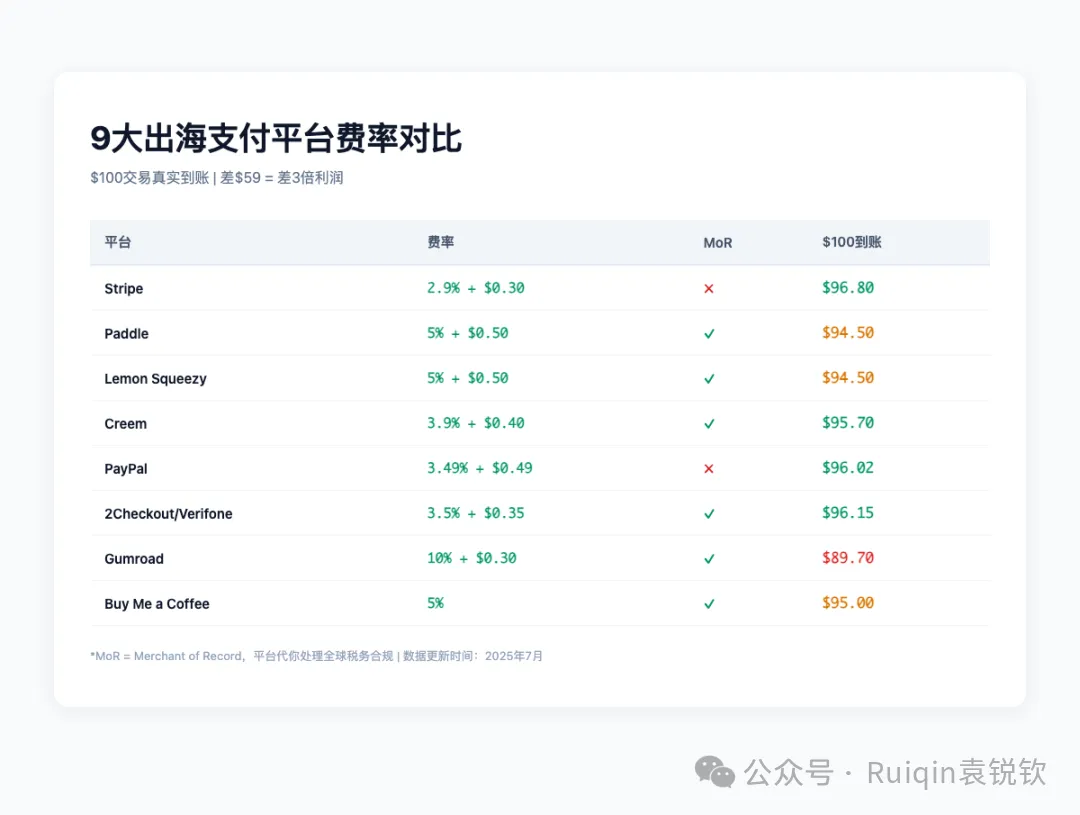The width and height of the screenshot is (1080, 815).
Task: Select the fee rate 2.9% + $0.30
Action: pyautogui.click(x=476, y=288)
